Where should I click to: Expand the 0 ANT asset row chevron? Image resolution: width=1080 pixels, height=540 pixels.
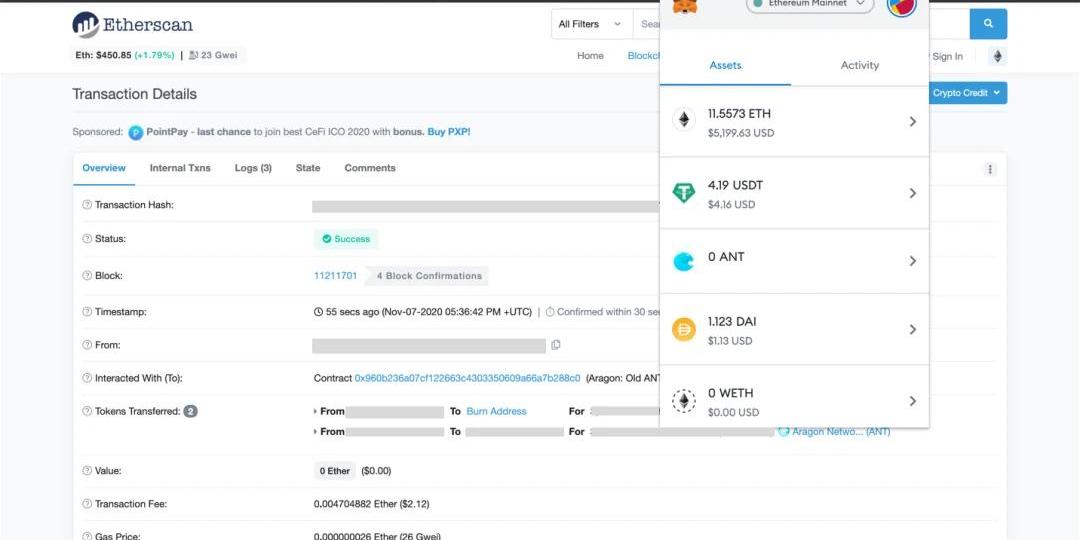click(913, 261)
